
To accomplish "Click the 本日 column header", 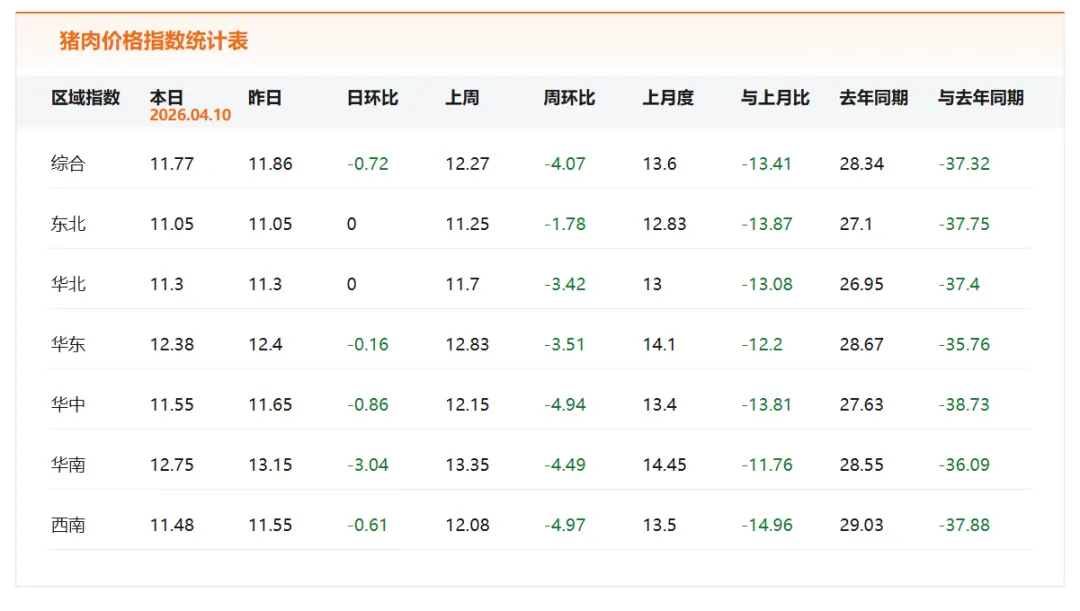I will [x=167, y=98].
